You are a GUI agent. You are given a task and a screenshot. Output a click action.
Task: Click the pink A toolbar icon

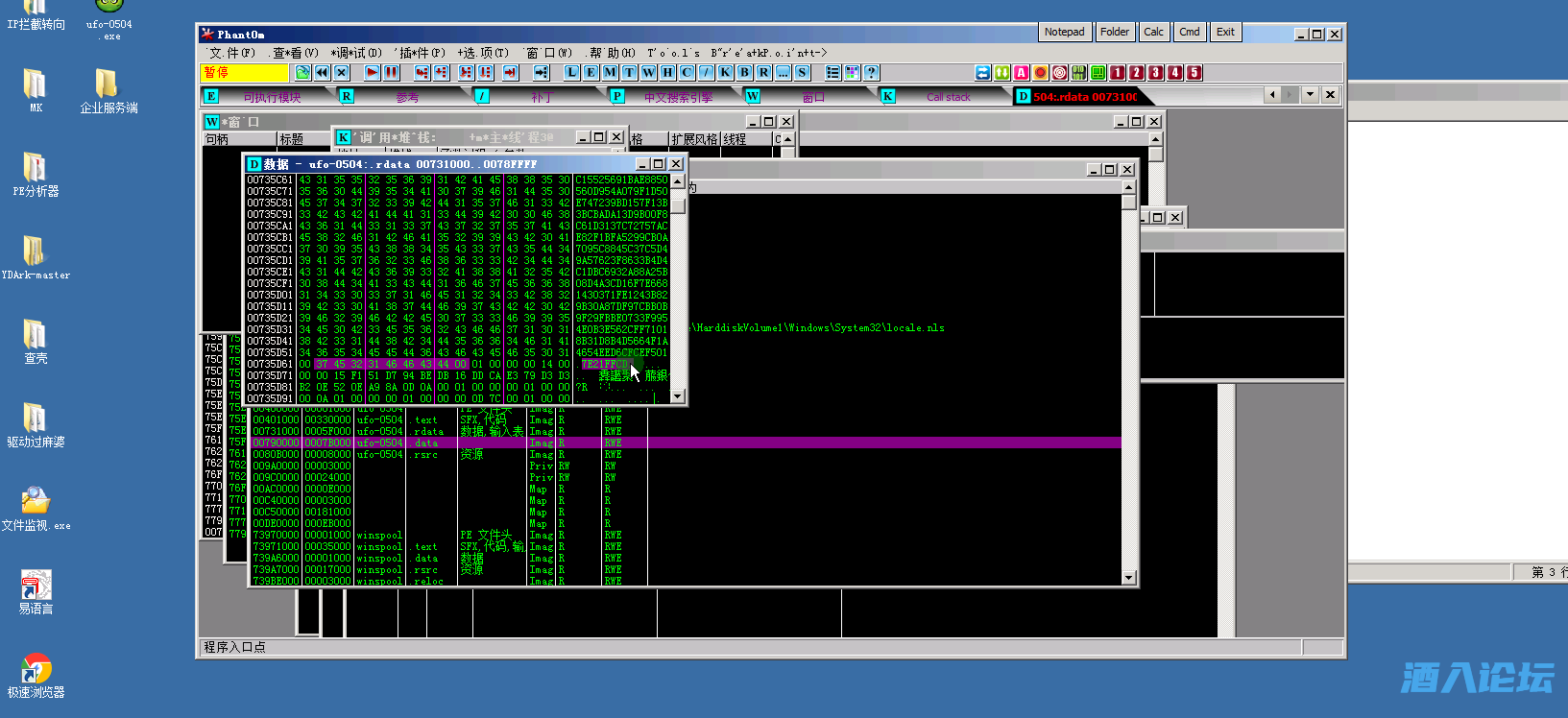(1021, 73)
